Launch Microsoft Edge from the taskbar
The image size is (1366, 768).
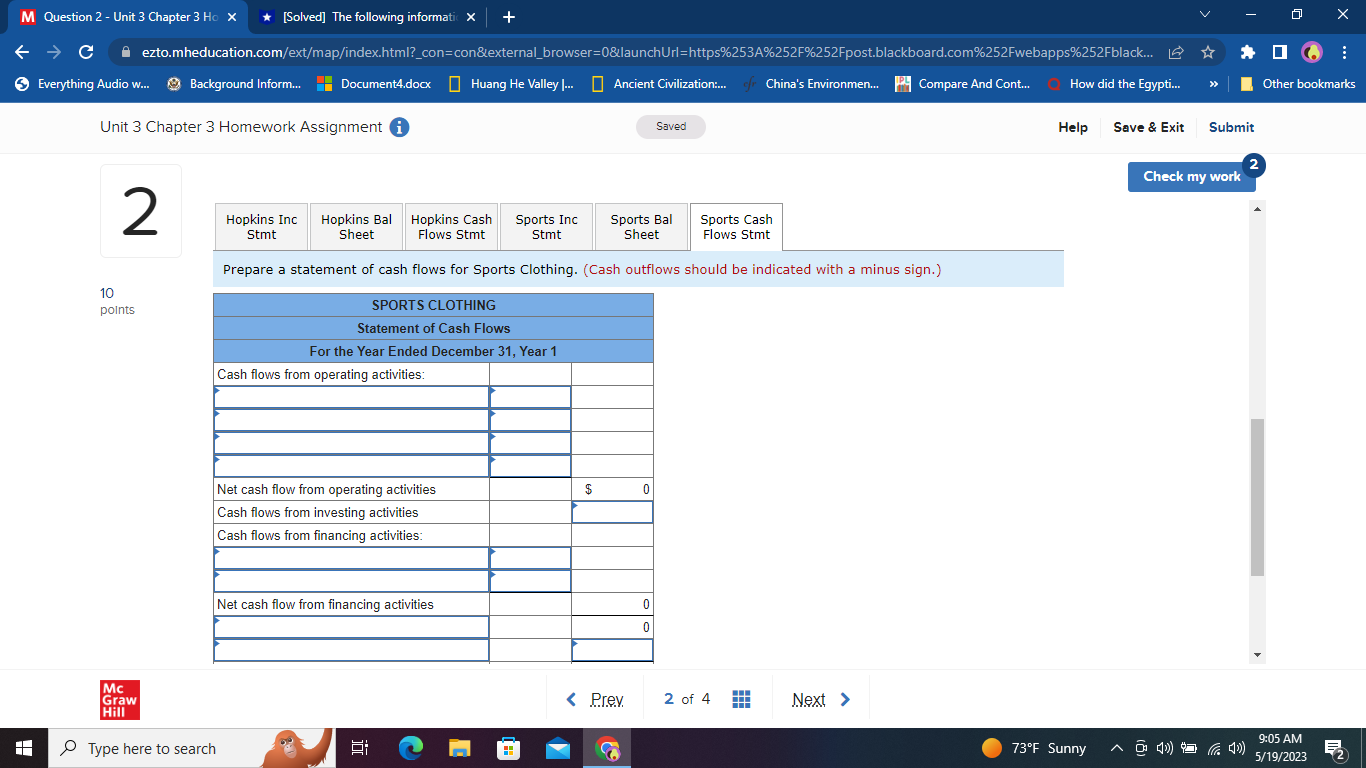pyautogui.click(x=410, y=748)
